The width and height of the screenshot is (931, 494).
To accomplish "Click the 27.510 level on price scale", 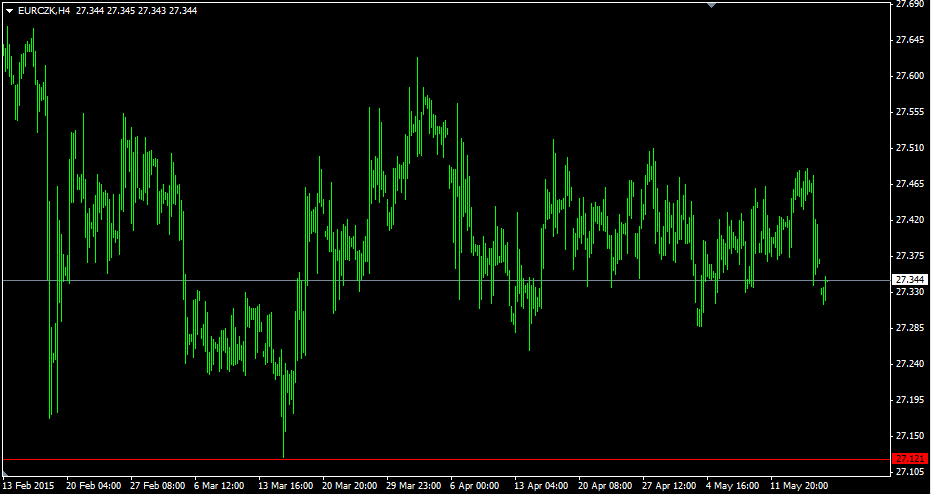I will (909, 148).
